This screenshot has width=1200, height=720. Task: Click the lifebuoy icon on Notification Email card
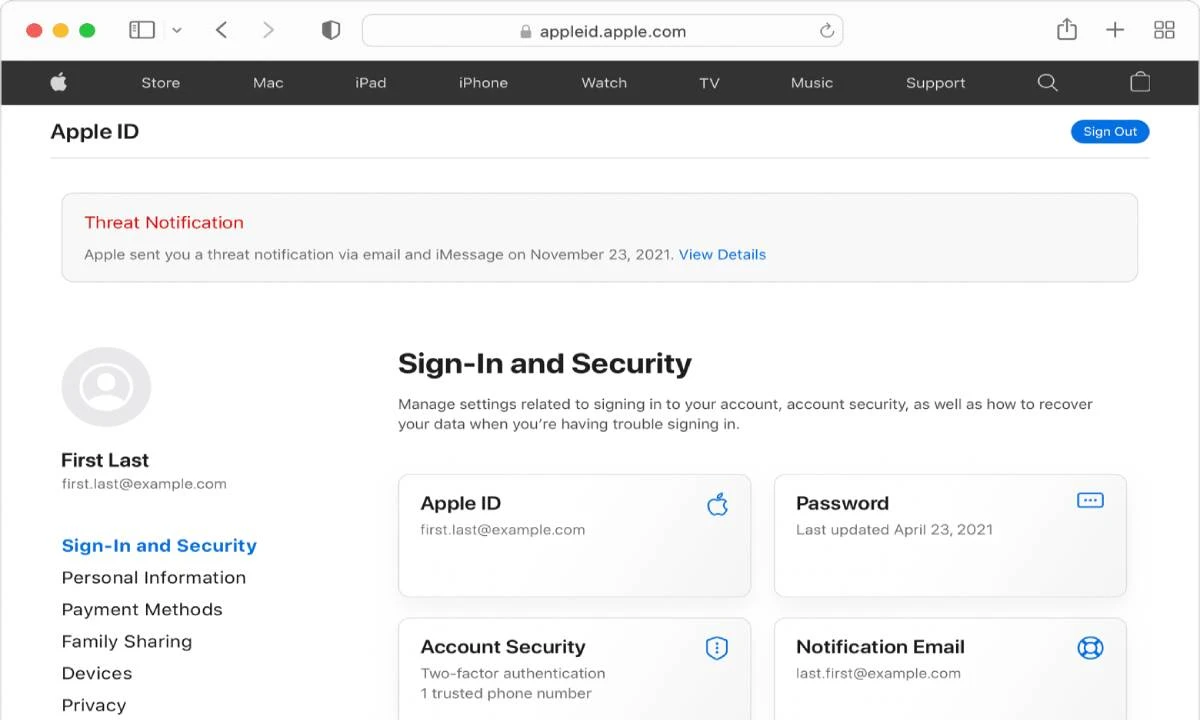point(1090,648)
